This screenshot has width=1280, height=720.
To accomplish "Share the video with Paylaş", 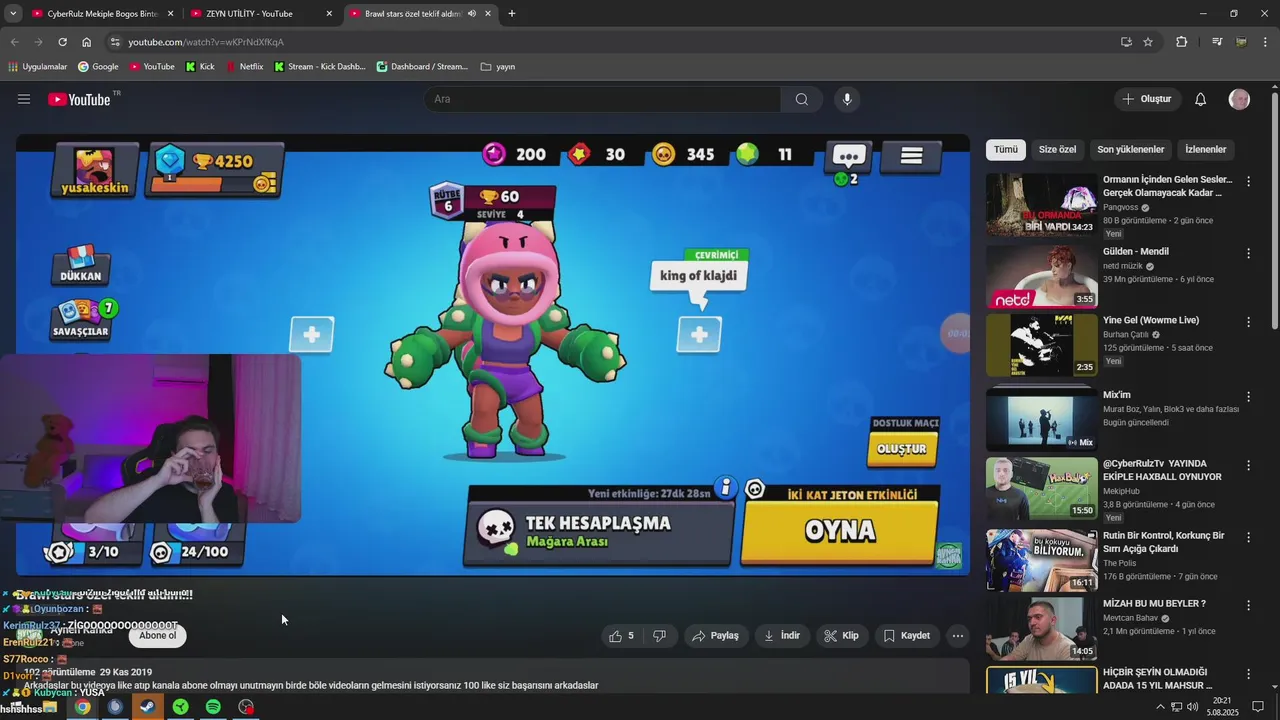I will 715,636.
